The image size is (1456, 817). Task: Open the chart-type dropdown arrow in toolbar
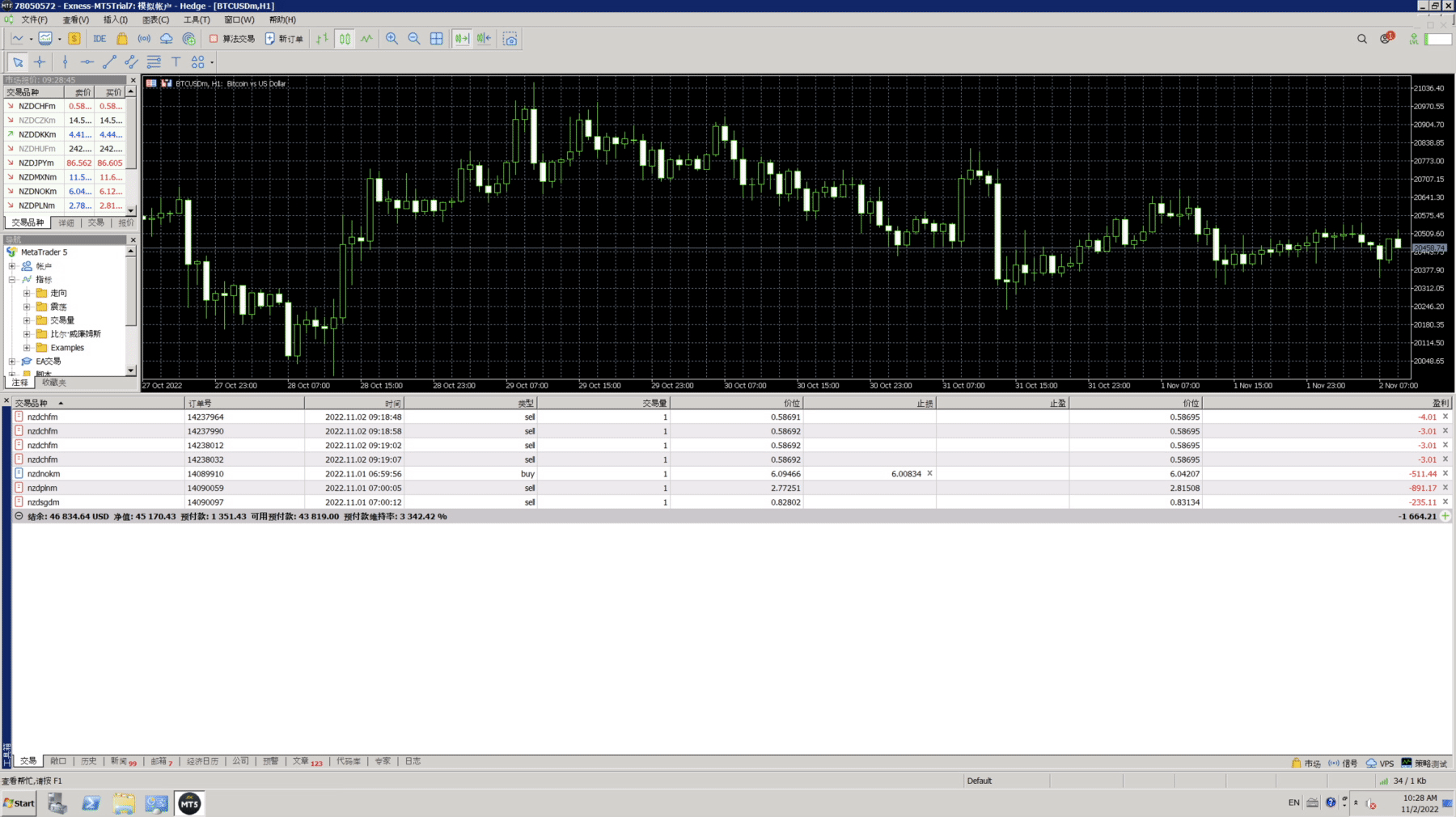(x=31, y=39)
